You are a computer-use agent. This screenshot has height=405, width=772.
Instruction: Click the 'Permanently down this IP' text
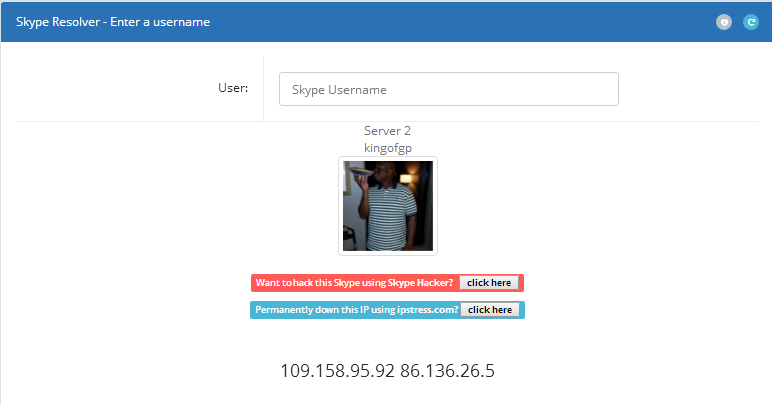(x=356, y=310)
